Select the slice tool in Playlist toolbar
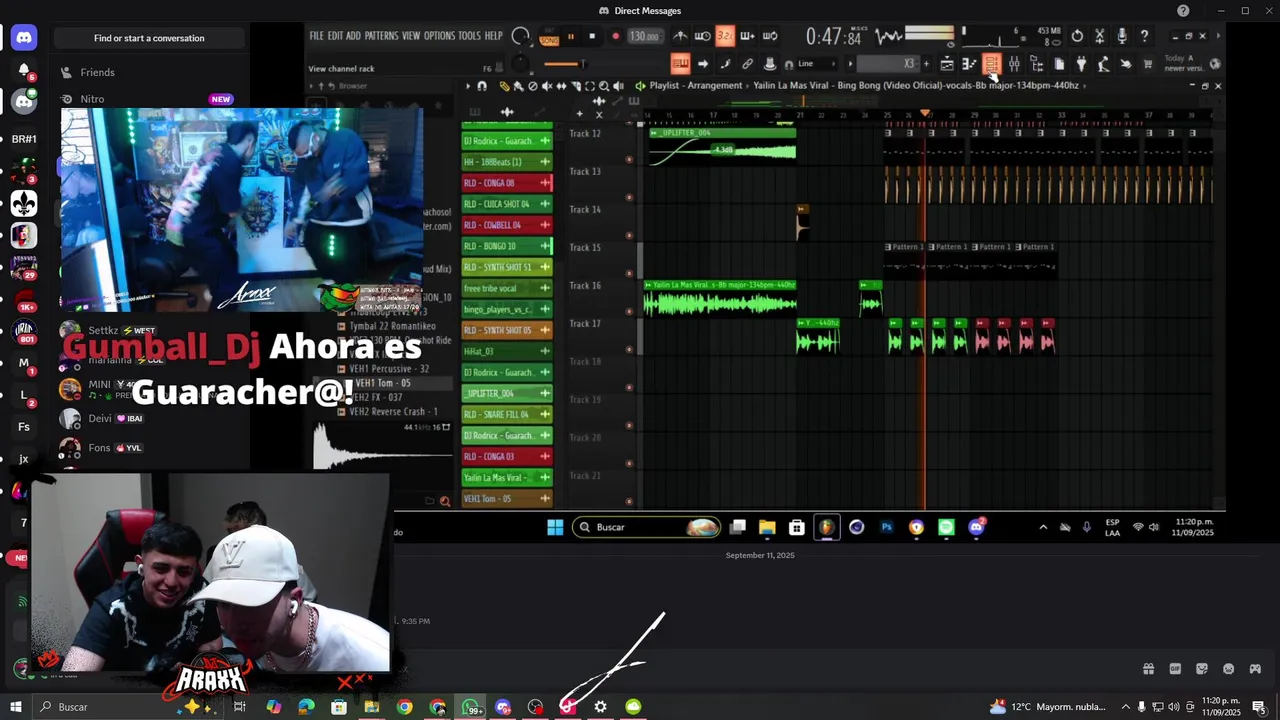Screen dimensions: 1280x720 [576, 86]
